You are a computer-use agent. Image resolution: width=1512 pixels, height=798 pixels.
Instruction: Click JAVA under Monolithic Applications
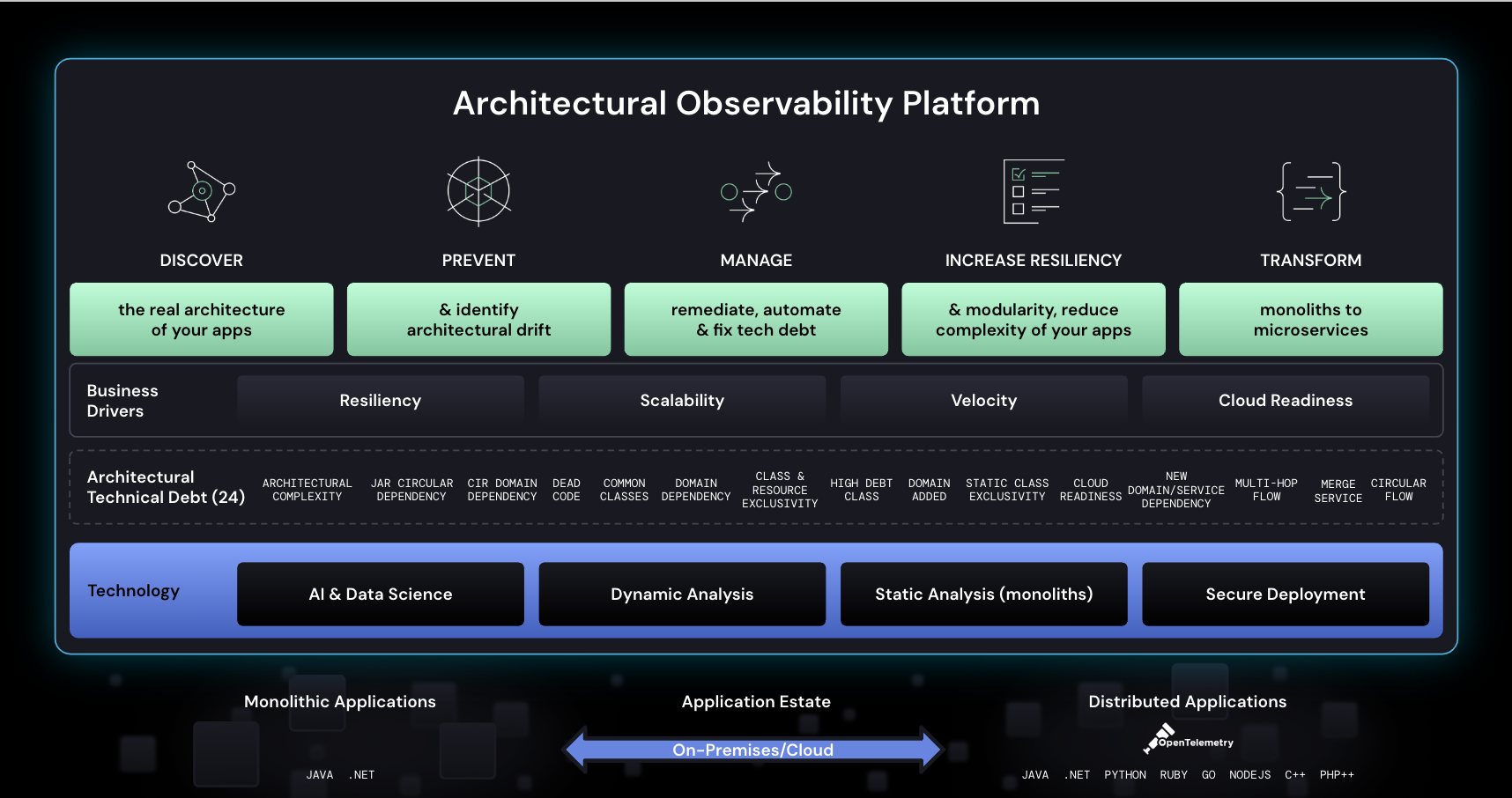tap(320, 775)
